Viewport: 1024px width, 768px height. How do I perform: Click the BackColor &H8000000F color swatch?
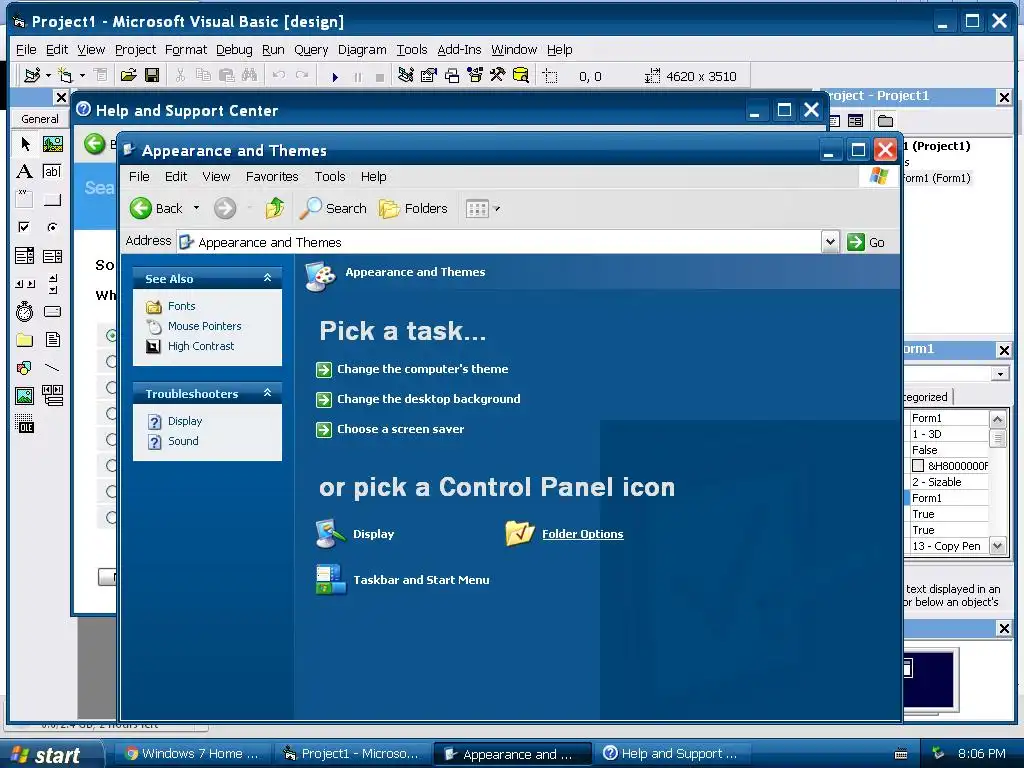(x=918, y=466)
